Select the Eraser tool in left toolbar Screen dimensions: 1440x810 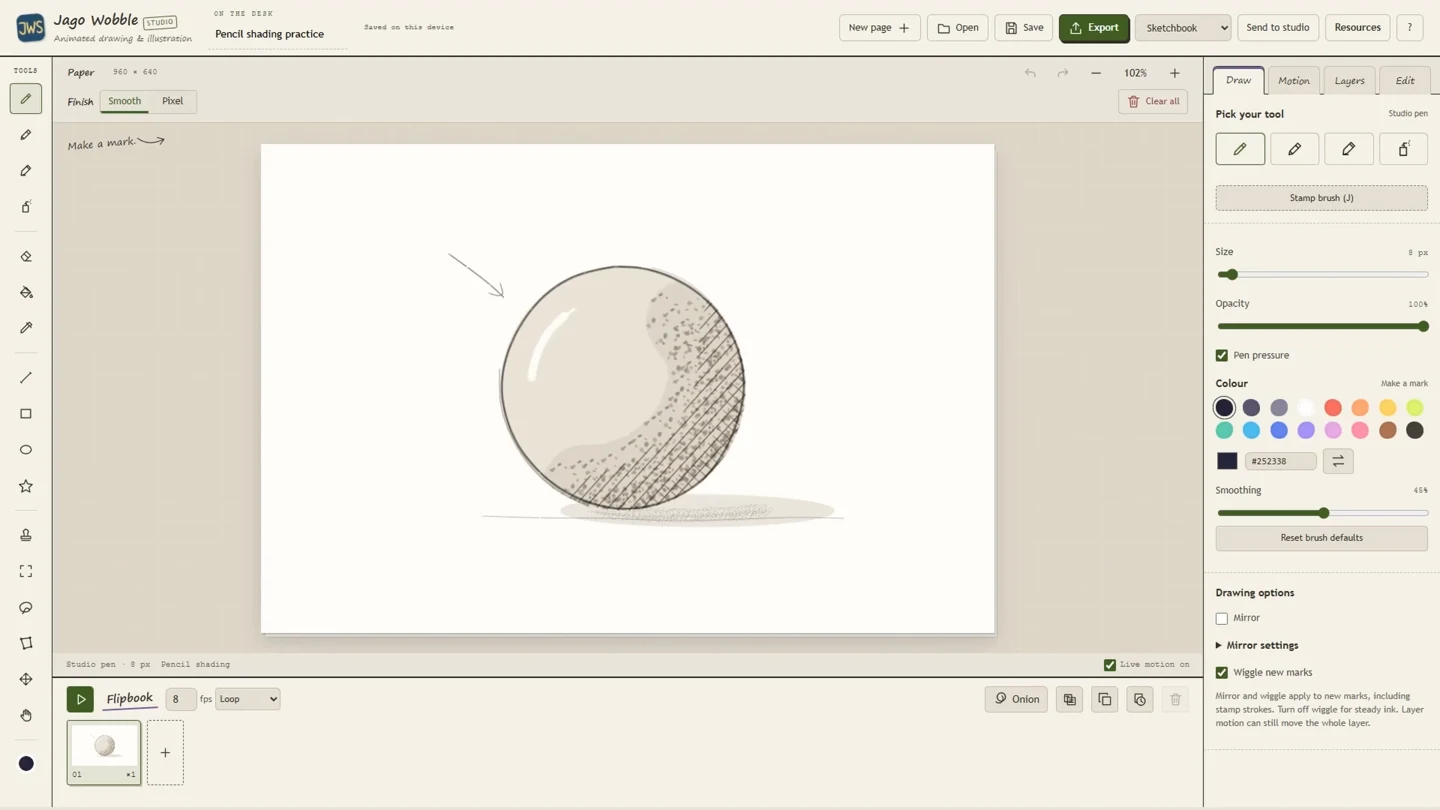(26, 257)
